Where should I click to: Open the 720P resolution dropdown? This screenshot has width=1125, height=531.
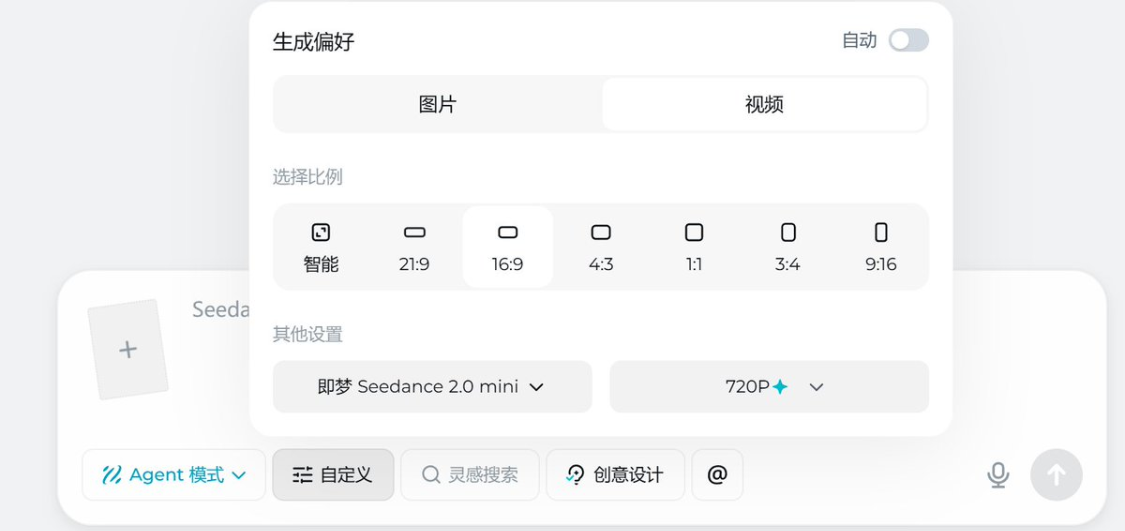(769, 387)
